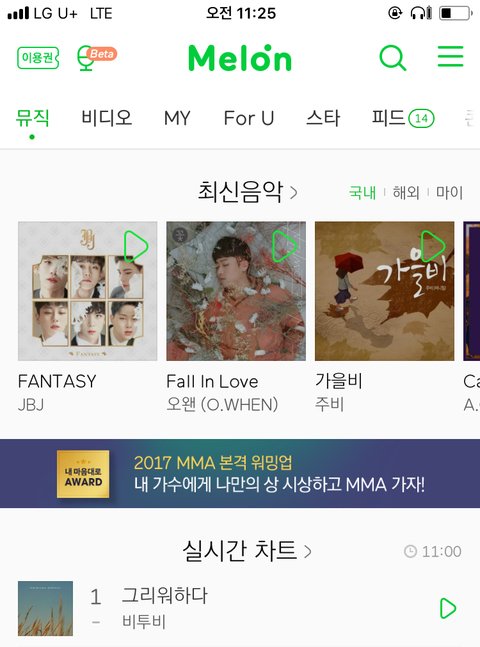The image size is (480, 647).
Task: Switch filter to 해외
Action: click(406, 192)
